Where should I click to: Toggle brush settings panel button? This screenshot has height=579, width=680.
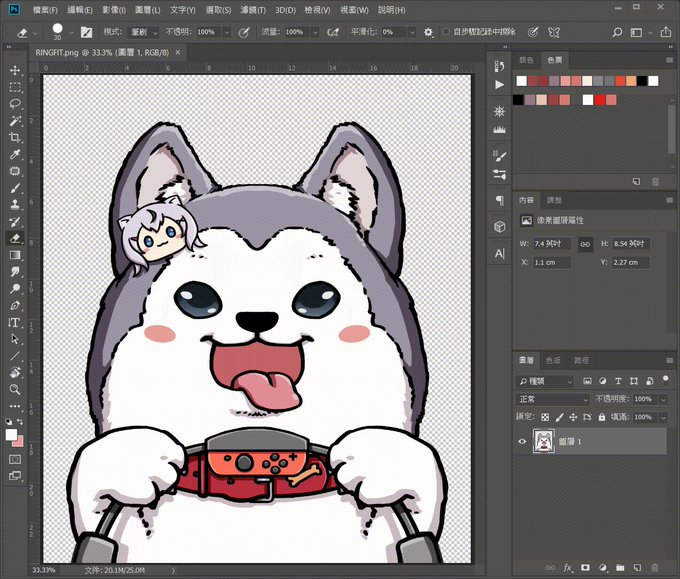tap(86, 32)
